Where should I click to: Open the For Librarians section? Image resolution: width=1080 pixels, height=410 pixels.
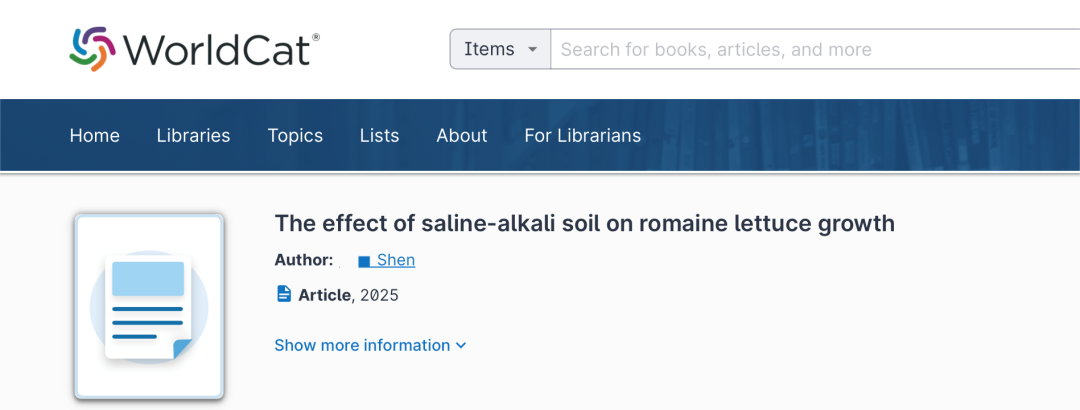click(x=583, y=136)
